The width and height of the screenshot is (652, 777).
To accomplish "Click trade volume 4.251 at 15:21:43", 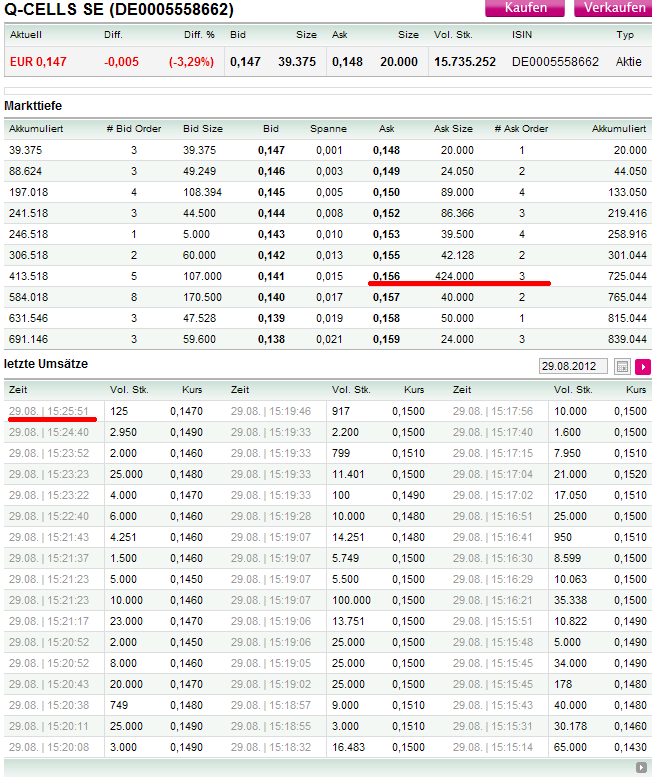I will 123,537.
